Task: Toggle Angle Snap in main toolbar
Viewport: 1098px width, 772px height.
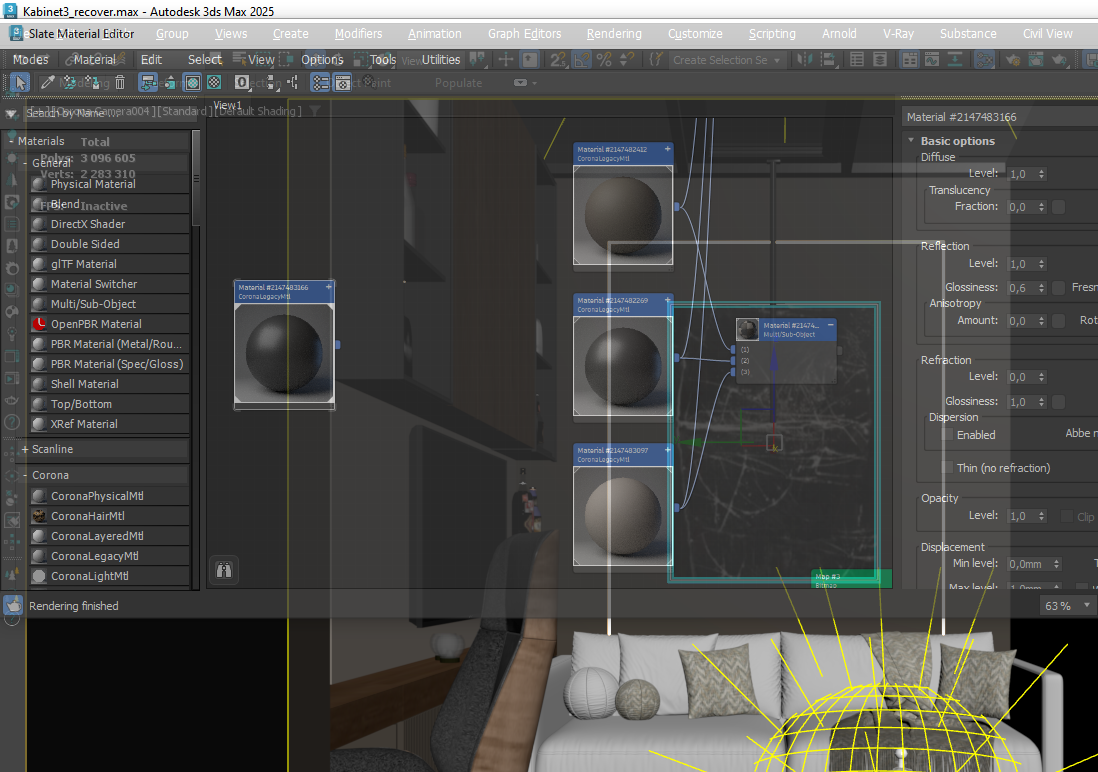Action: pyautogui.click(x=582, y=60)
